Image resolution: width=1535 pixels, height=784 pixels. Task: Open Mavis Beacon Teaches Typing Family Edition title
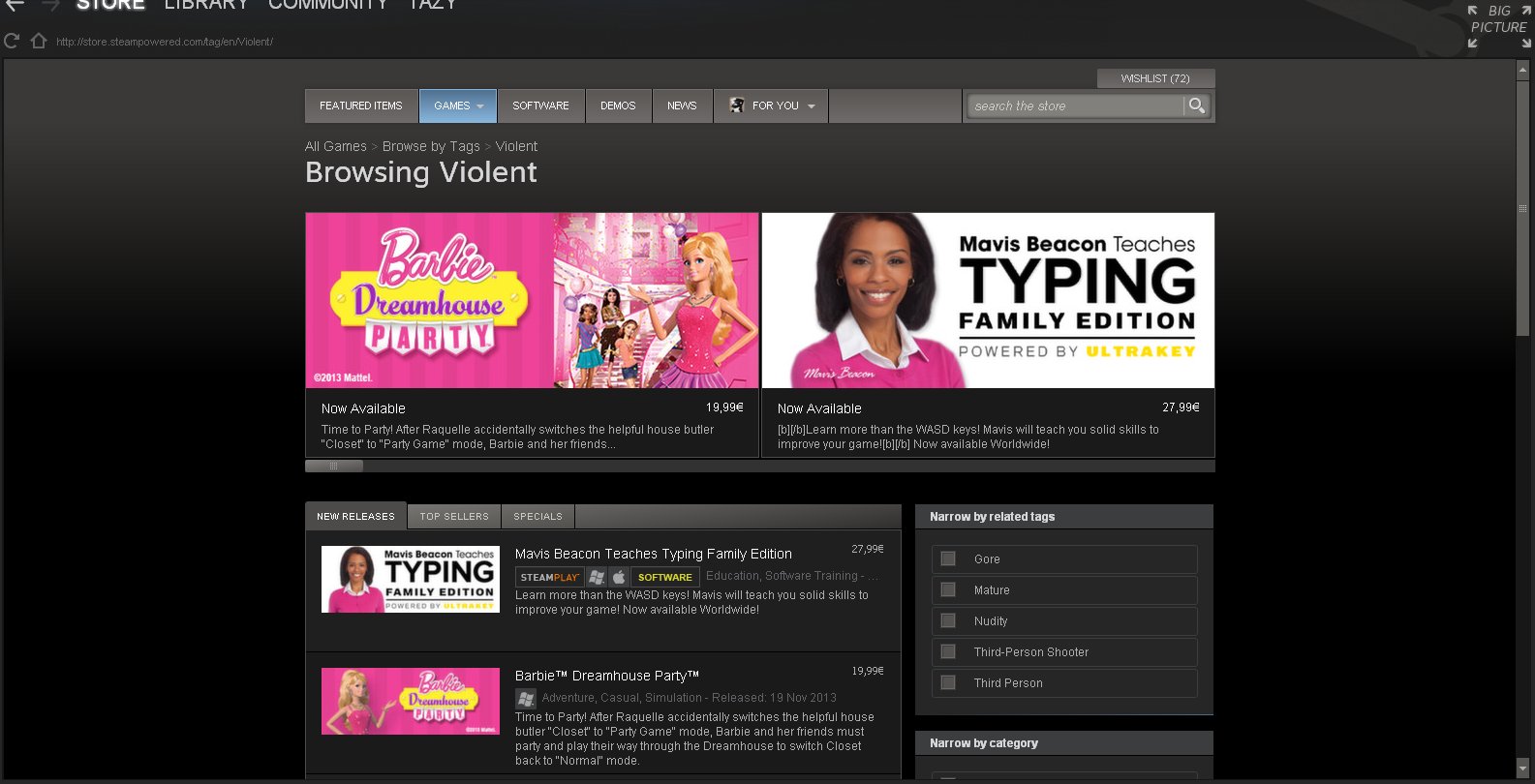(x=654, y=554)
